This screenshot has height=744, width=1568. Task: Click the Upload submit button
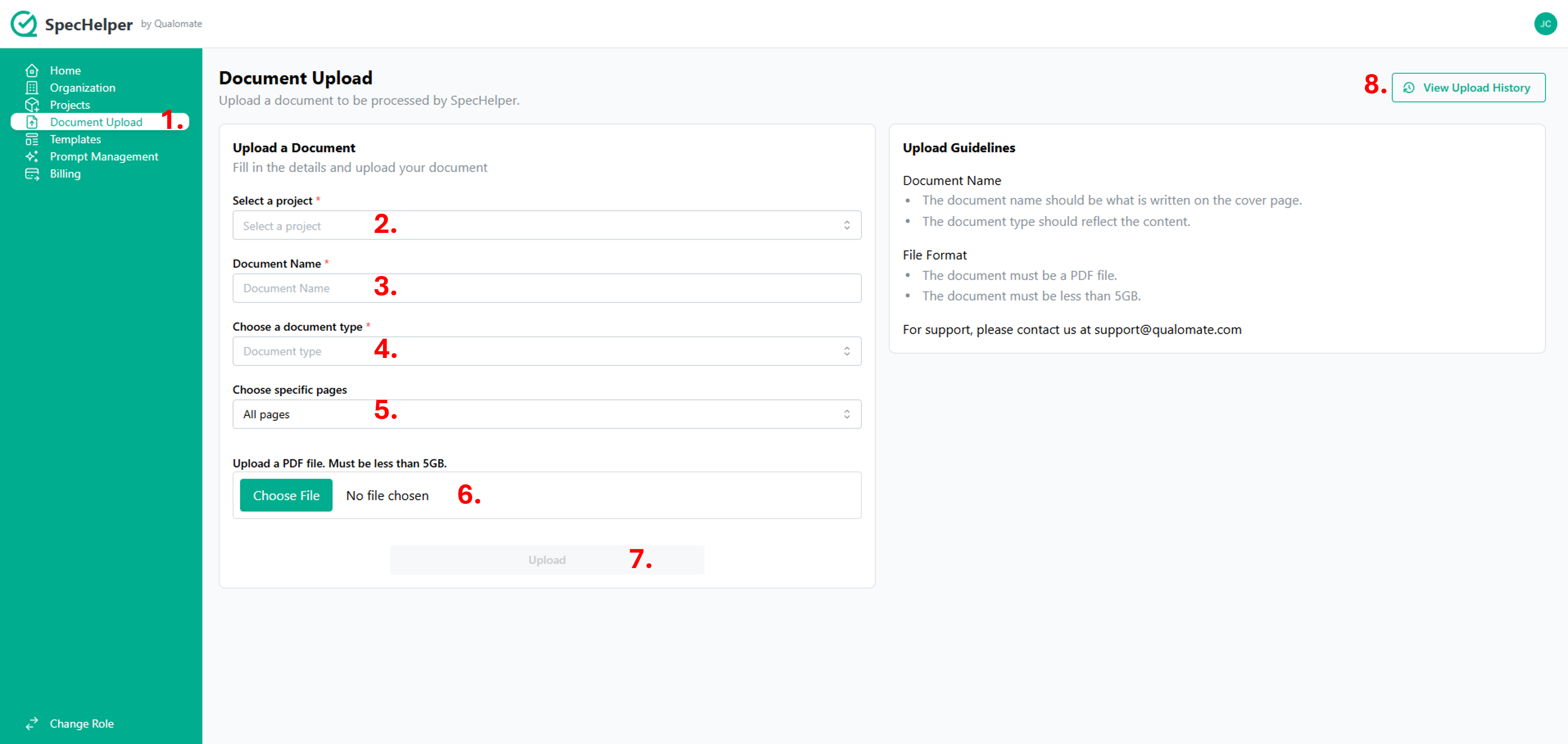546,560
